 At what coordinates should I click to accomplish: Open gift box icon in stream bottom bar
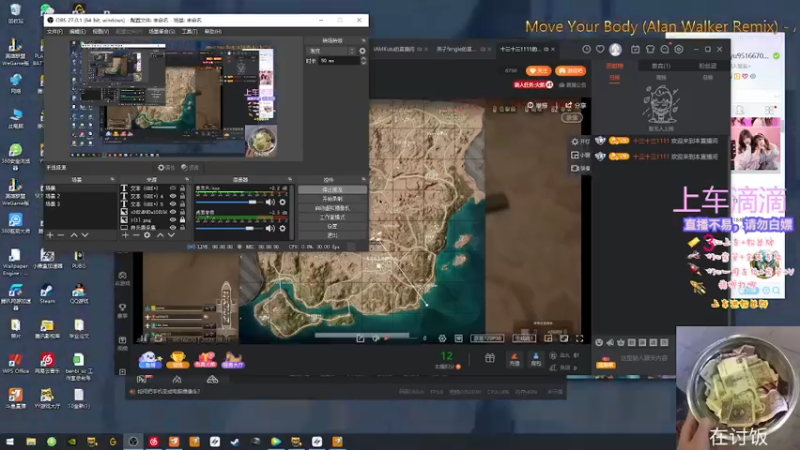[490, 358]
